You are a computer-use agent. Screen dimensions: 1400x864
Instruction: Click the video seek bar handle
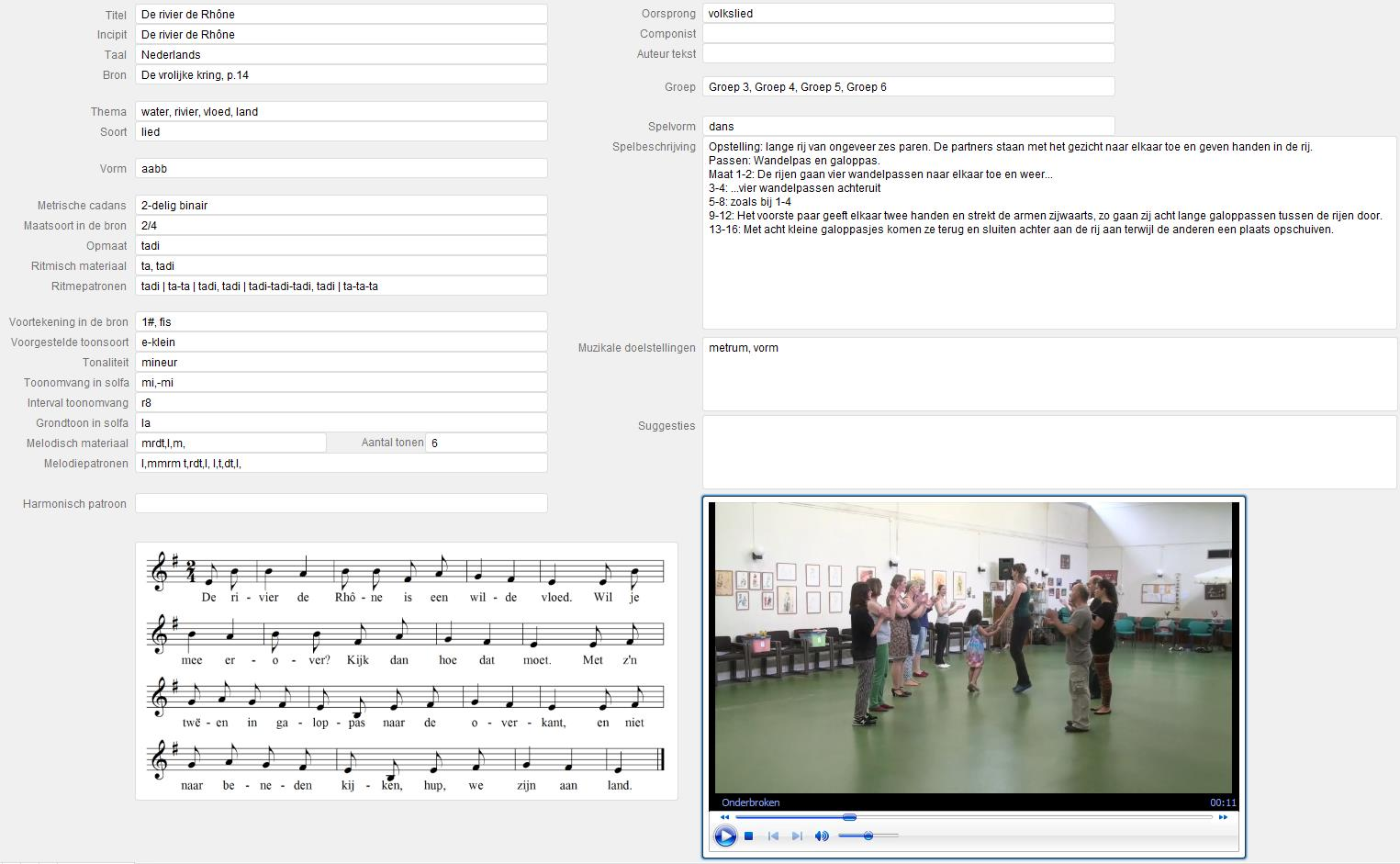(x=849, y=817)
